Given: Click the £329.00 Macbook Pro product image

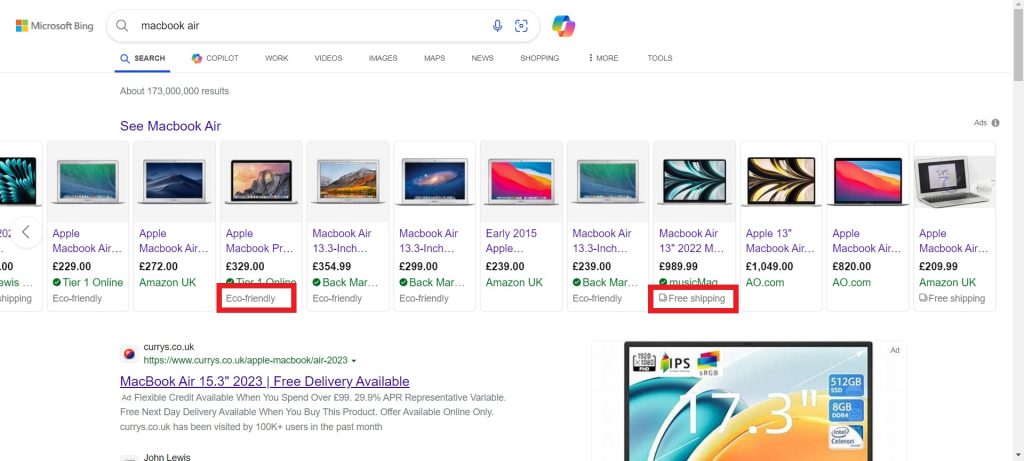Looking at the screenshot, I should [x=261, y=182].
